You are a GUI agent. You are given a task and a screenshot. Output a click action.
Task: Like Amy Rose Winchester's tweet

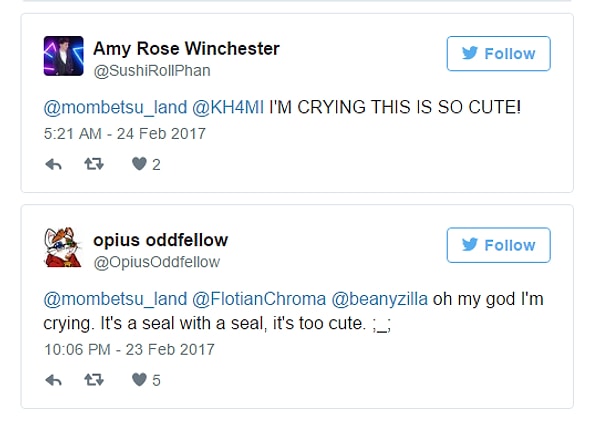pyautogui.click(x=139, y=165)
